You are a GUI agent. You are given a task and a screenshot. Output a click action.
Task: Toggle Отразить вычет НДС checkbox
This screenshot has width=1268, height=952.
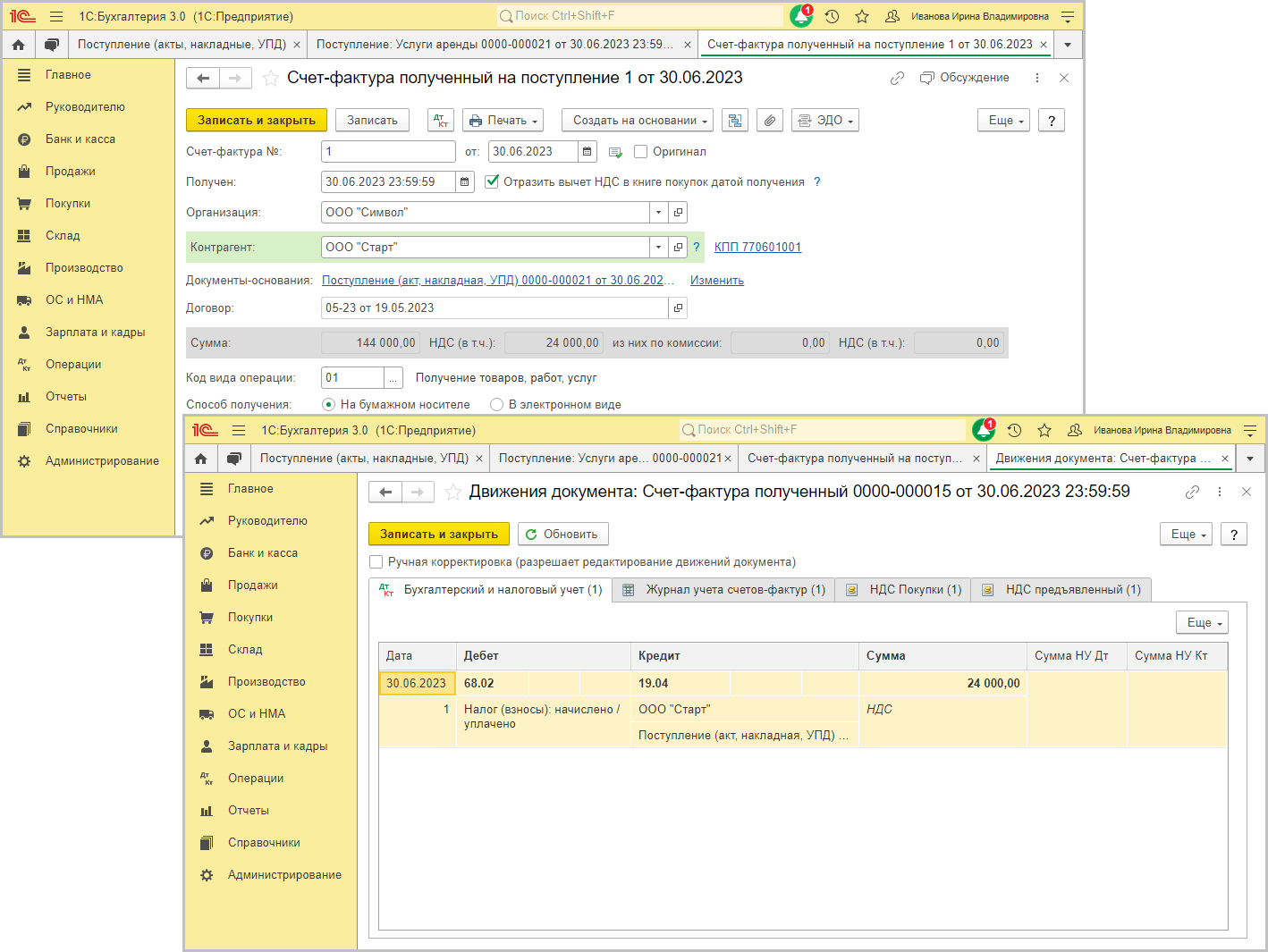(491, 181)
